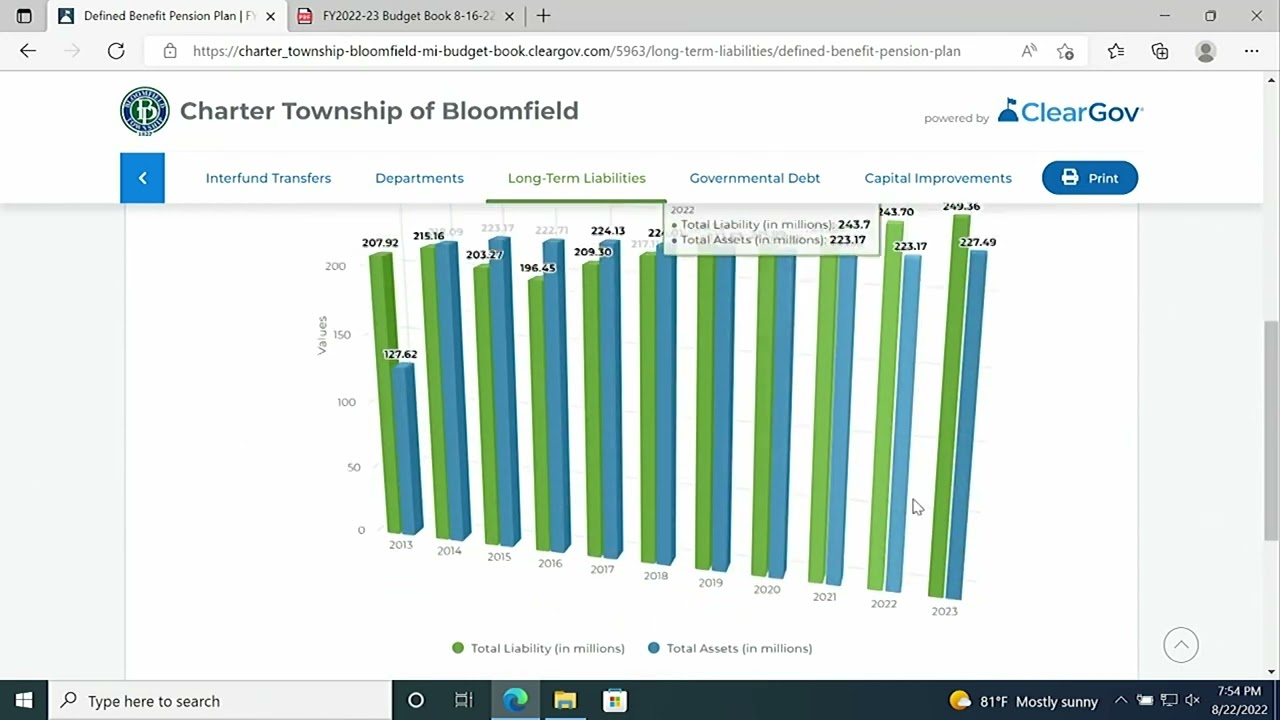Screen dimensions: 1280x720
Task: Open the Governmental Debt menu
Action: [x=755, y=178]
